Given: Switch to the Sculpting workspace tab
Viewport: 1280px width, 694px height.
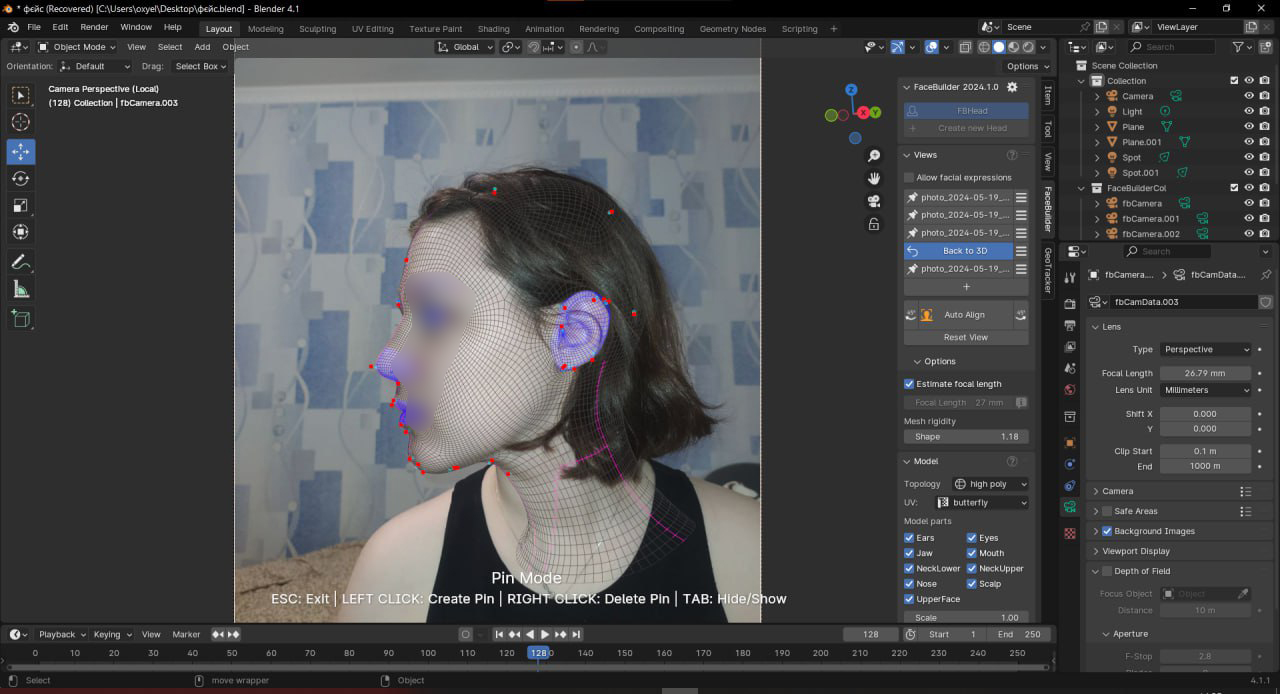Looking at the screenshot, I should [x=317, y=29].
